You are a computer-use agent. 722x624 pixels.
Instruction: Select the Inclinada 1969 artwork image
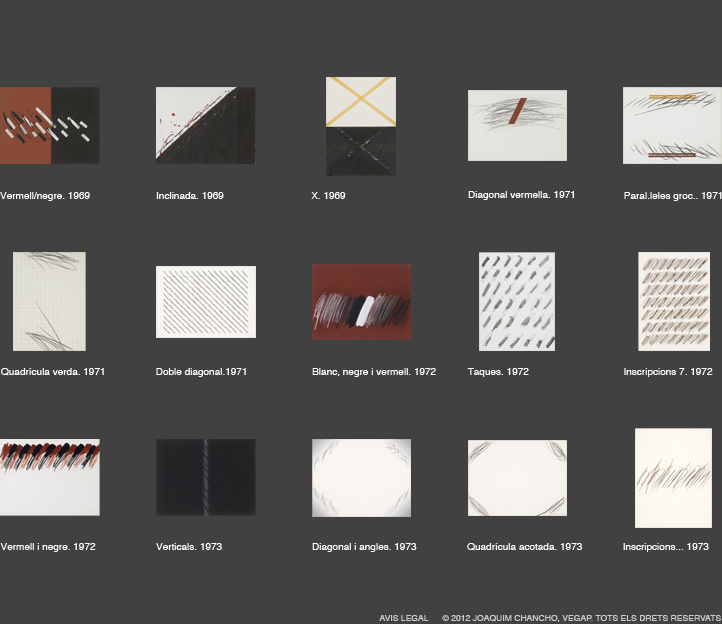click(205, 125)
